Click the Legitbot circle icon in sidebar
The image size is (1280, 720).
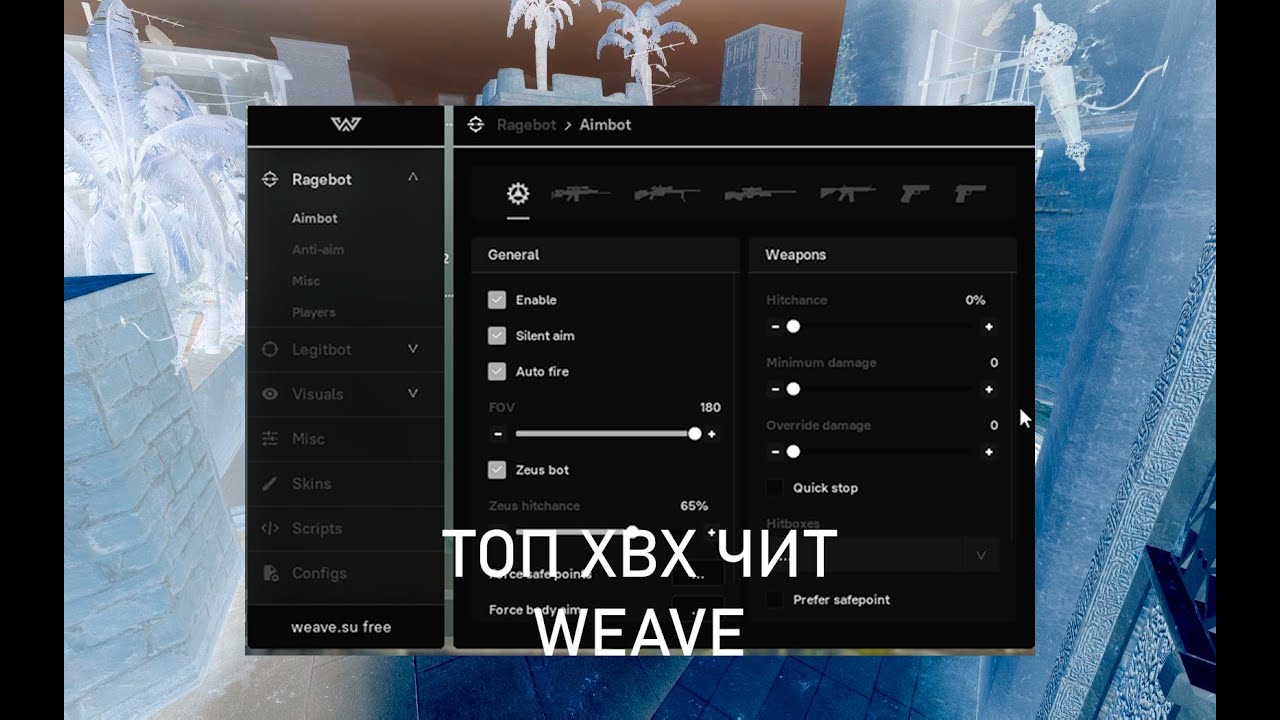click(269, 350)
